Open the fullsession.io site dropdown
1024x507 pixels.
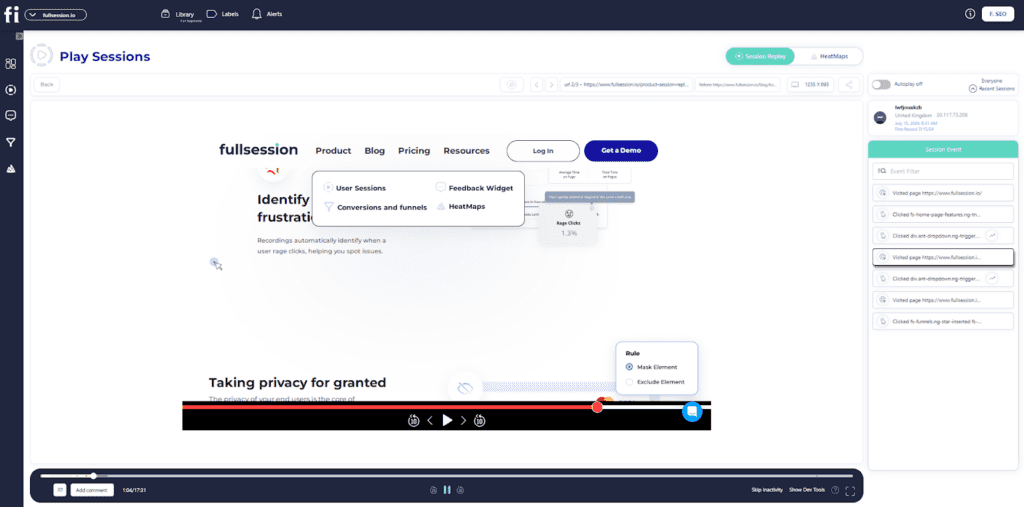point(56,15)
